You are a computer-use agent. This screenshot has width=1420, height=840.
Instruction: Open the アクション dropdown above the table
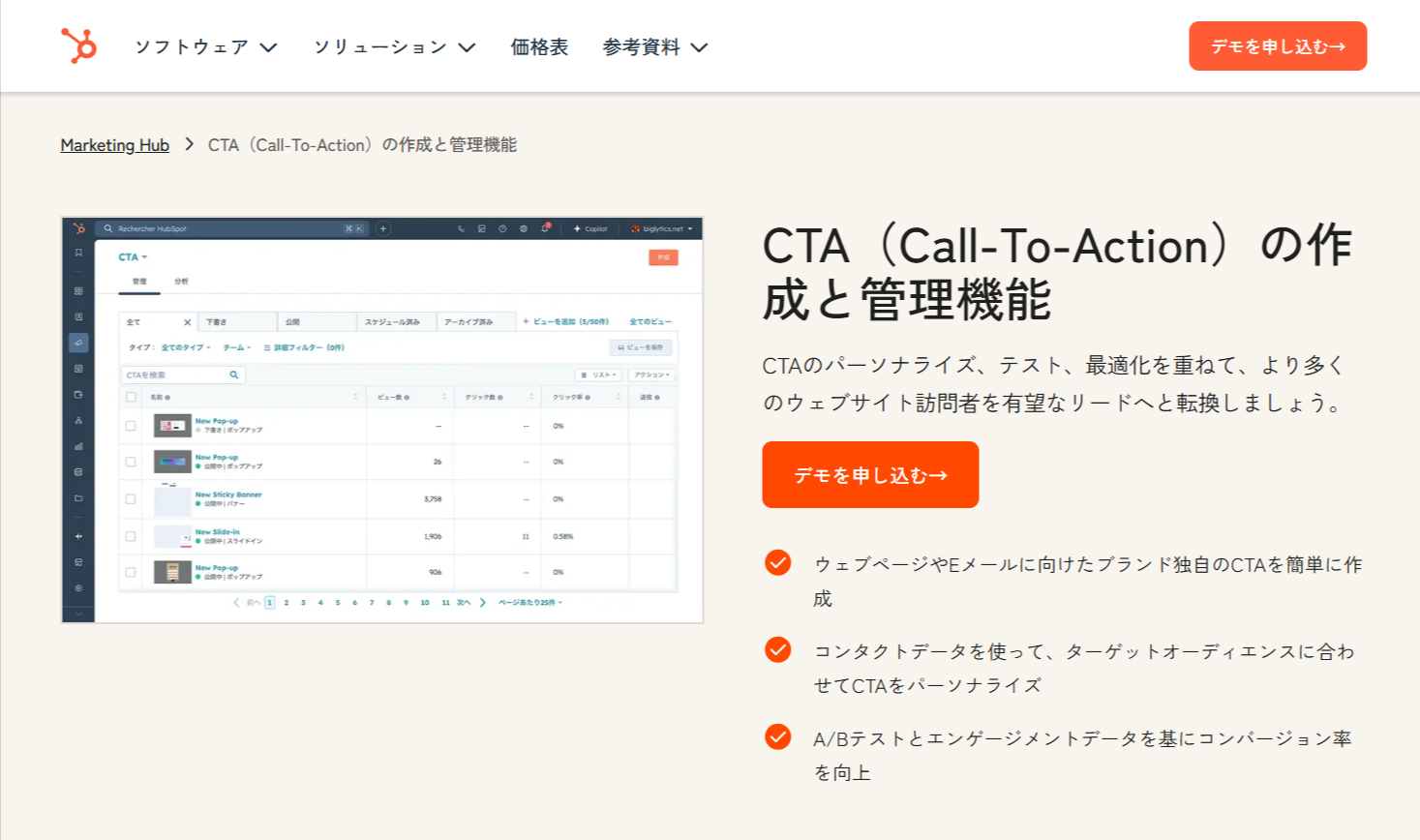click(650, 375)
